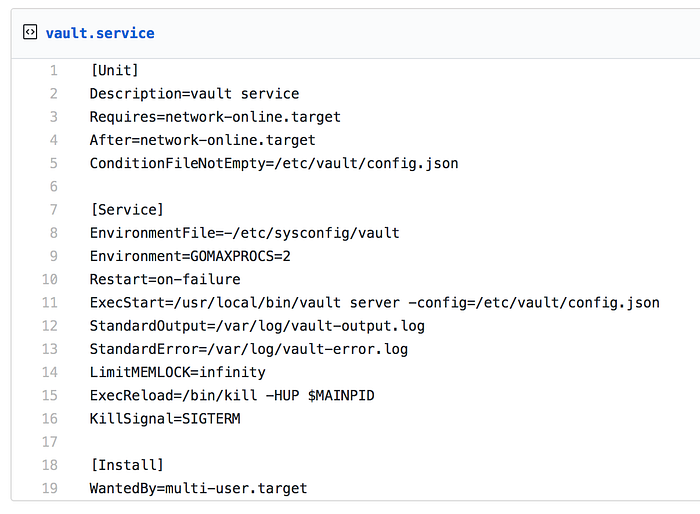Click the Restart=on-failure line
Screen dimensions: 700x514
pos(165,280)
